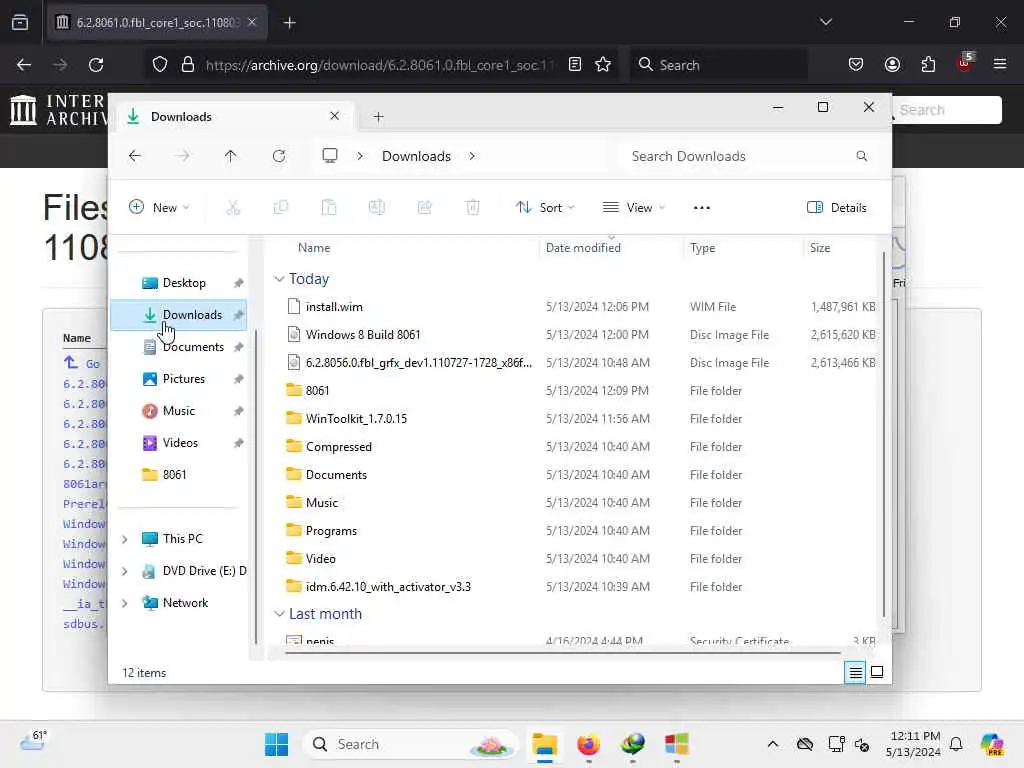Viewport: 1024px width, 768px height.
Task: Open the notification bell in system tray
Action: pyautogui.click(x=956, y=744)
